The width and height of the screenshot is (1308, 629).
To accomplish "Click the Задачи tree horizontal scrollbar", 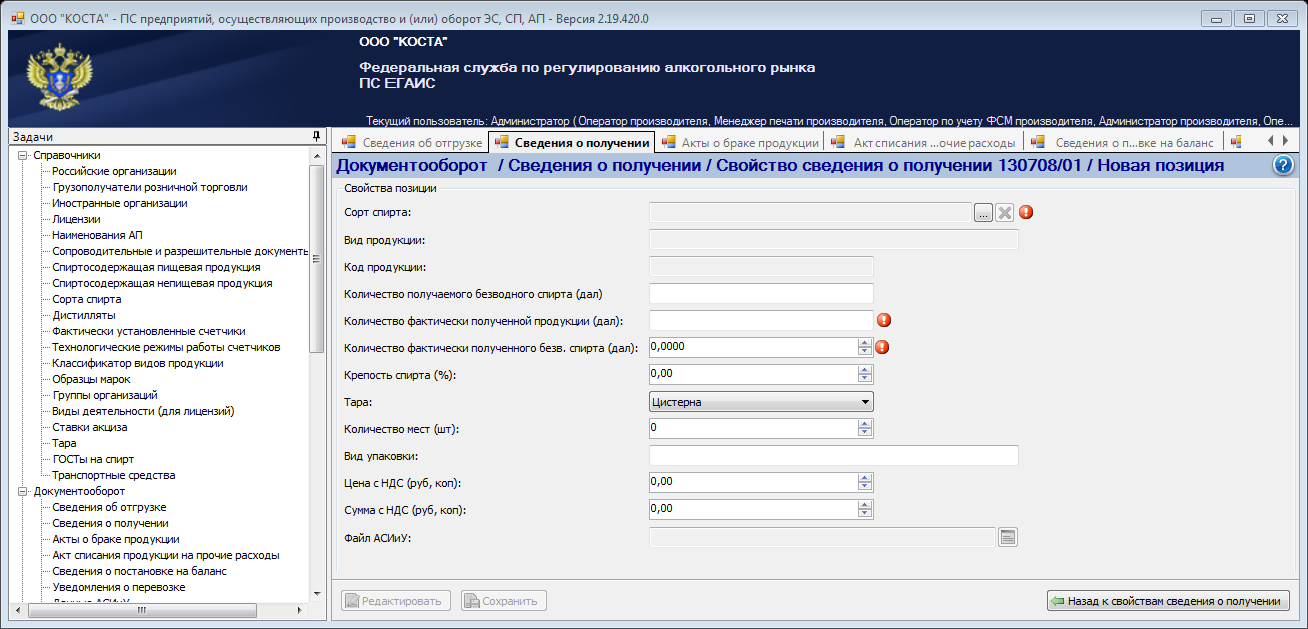I will 158,610.
